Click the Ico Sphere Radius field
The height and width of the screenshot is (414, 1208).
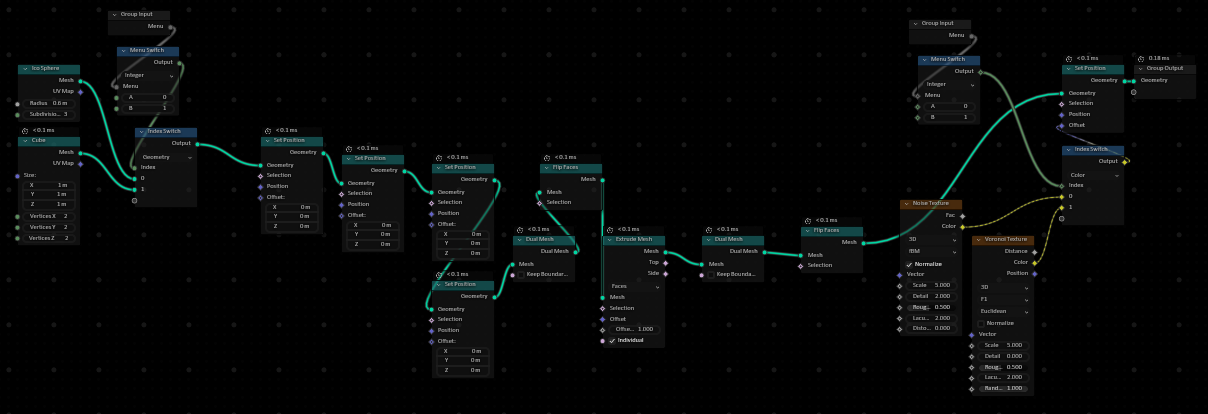coord(49,103)
